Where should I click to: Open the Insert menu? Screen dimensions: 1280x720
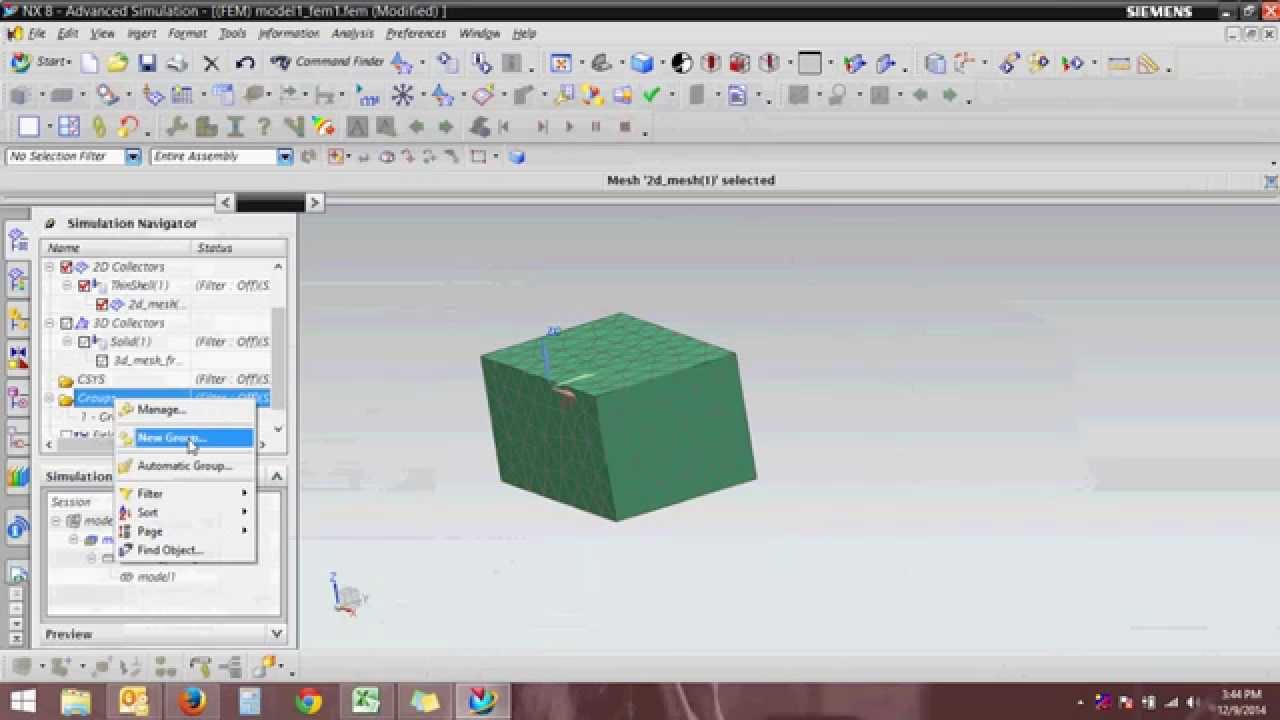point(142,33)
